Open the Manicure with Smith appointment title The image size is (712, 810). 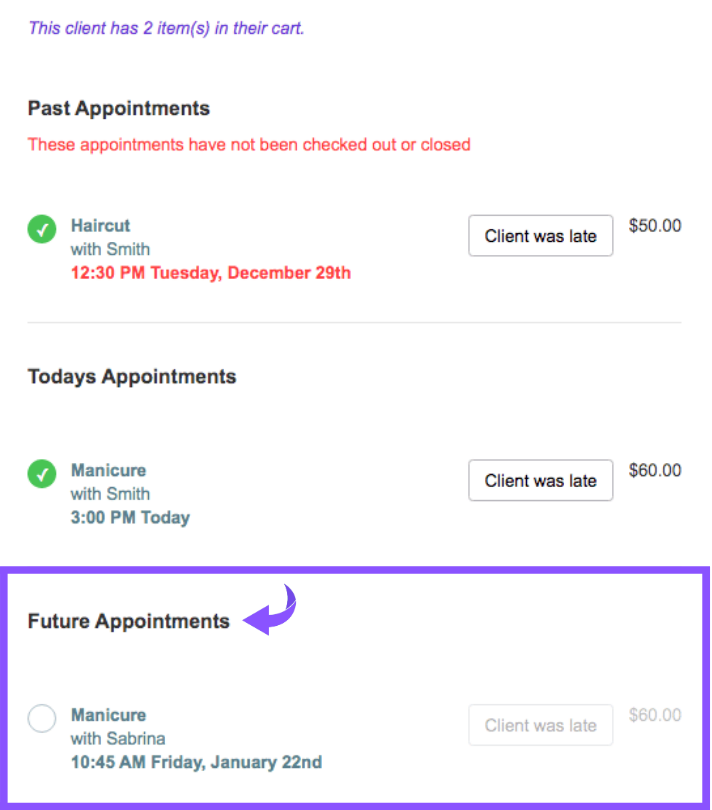(108, 470)
